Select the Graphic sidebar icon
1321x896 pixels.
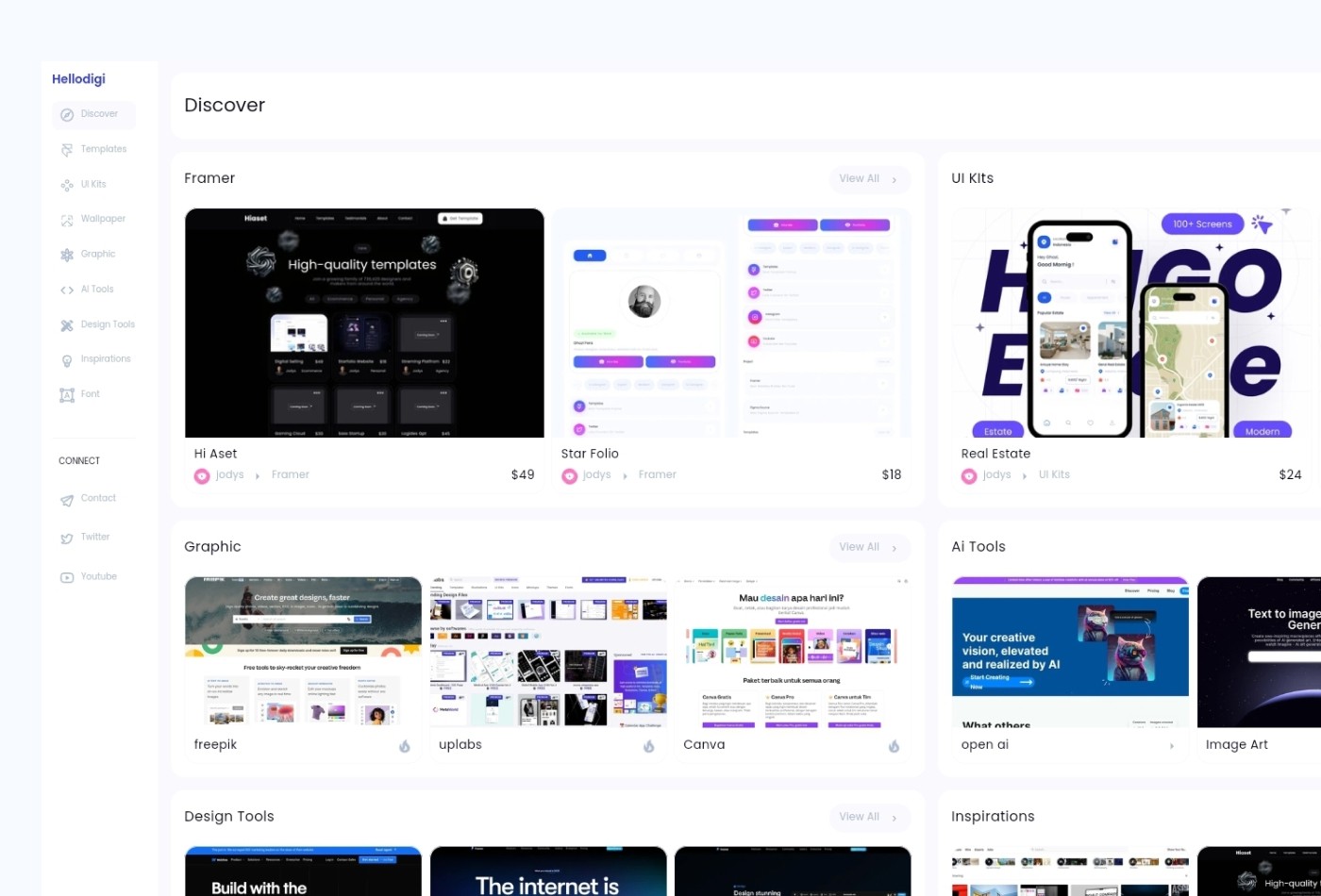tap(66, 253)
